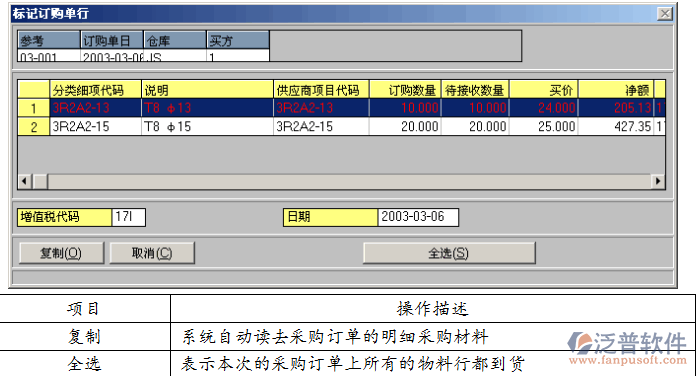Close the 标记订购单行 dialog window
This screenshot has height=376, width=697.
coord(665,14)
